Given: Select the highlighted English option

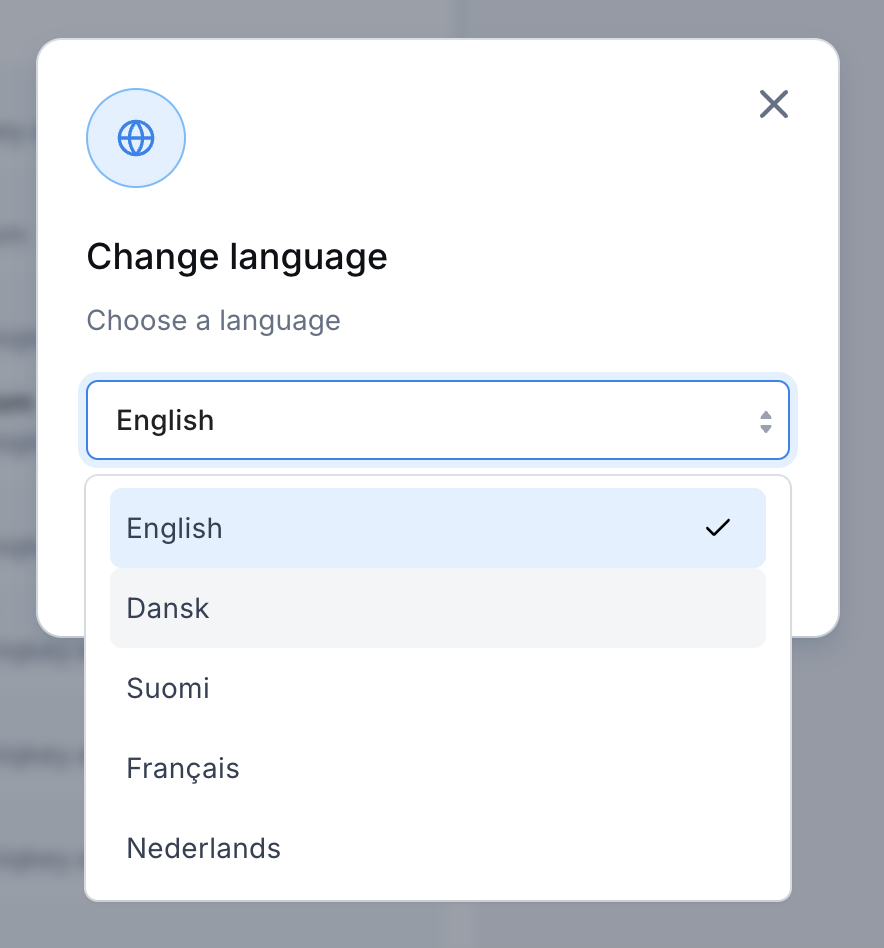Looking at the screenshot, I should pyautogui.click(x=438, y=528).
